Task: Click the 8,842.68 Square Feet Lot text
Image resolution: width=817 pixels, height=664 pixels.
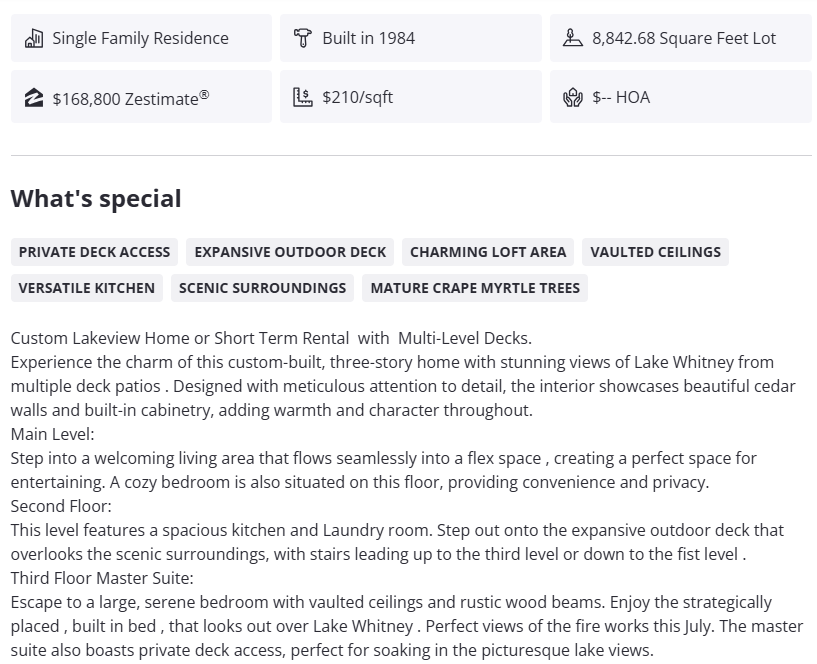Action: [x=684, y=38]
